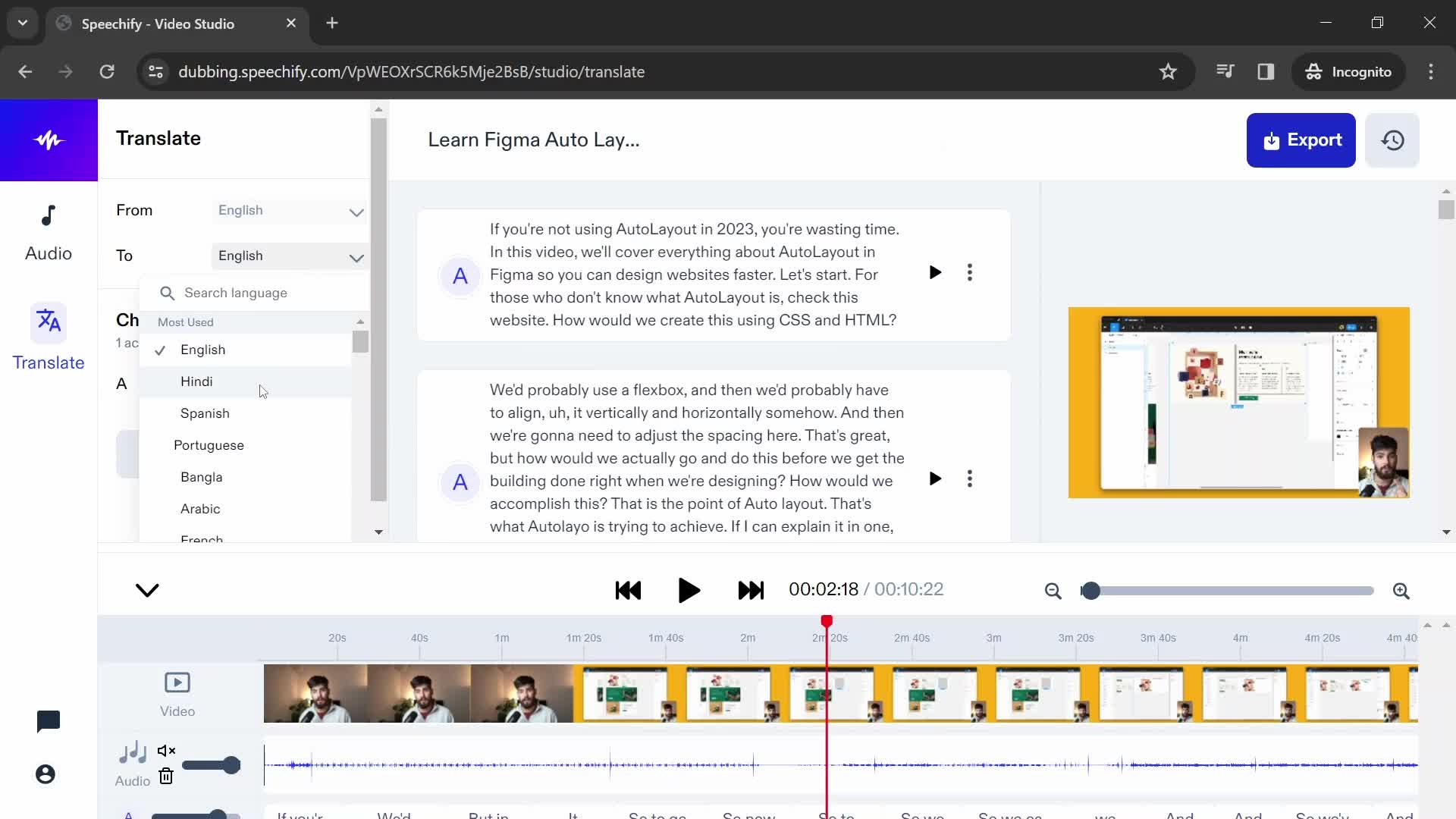Collapse the timeline panel chevron
Image resolution: width=1456 pixels, height=819 pixels.
tap(147, 590)
